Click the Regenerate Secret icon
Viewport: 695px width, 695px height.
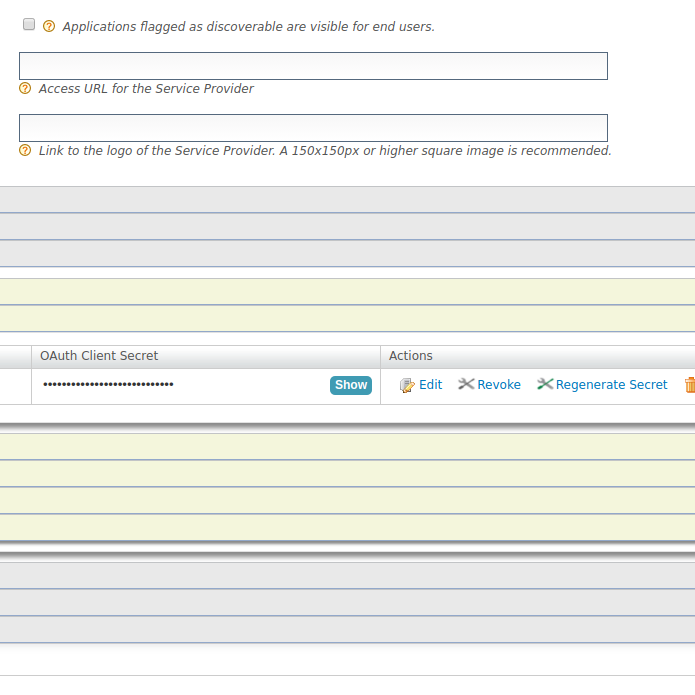(x=545, y=384)
